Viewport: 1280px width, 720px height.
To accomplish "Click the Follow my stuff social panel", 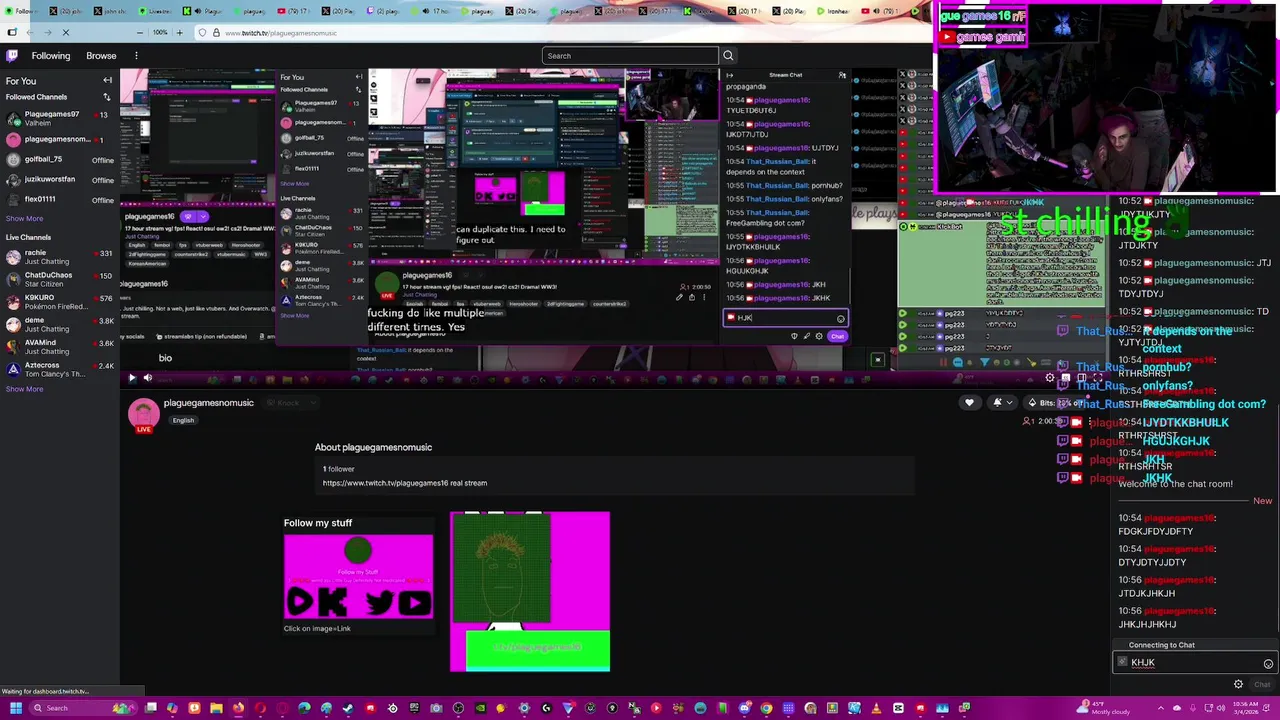I will 359,577.
